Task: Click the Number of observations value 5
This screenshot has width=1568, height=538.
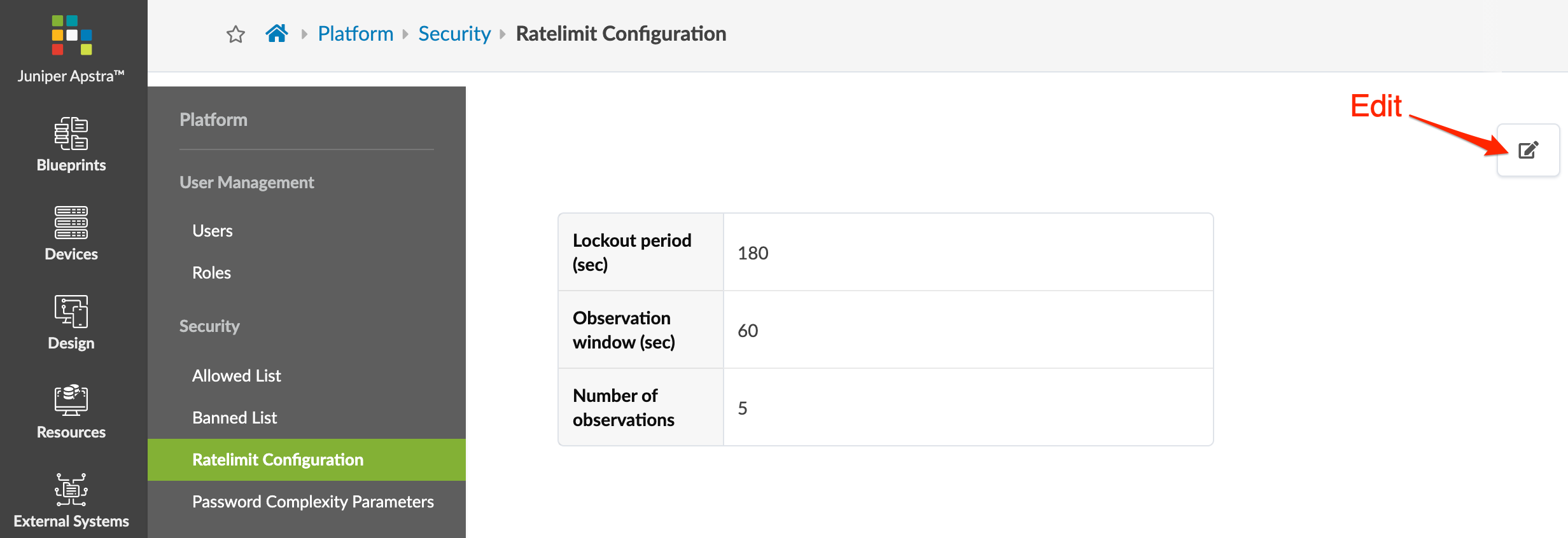Action: pyautogui.click(x=743, y=408)
